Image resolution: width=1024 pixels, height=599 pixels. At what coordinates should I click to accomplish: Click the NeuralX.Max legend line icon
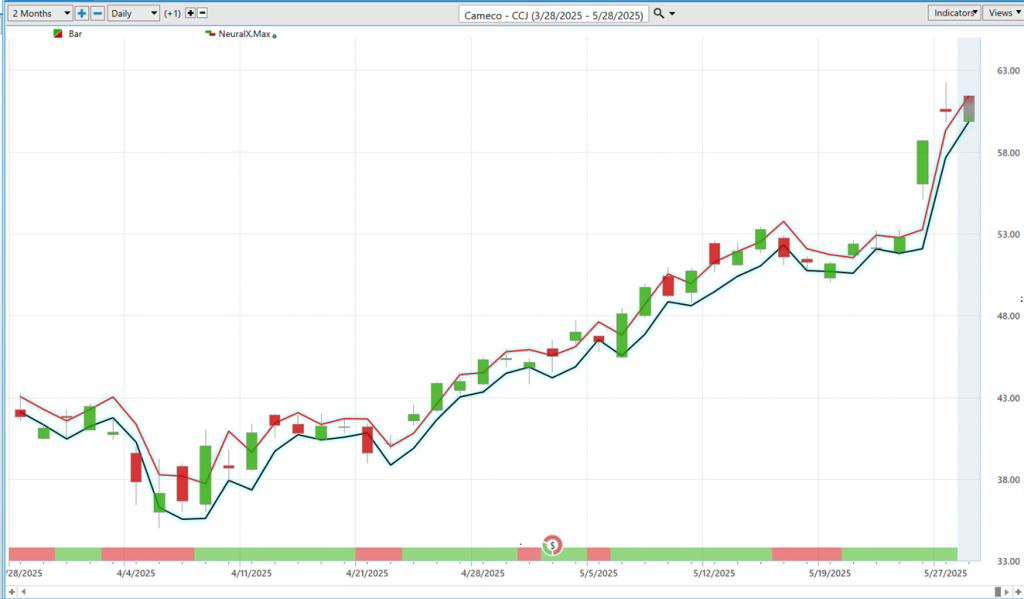pos(210,34)
